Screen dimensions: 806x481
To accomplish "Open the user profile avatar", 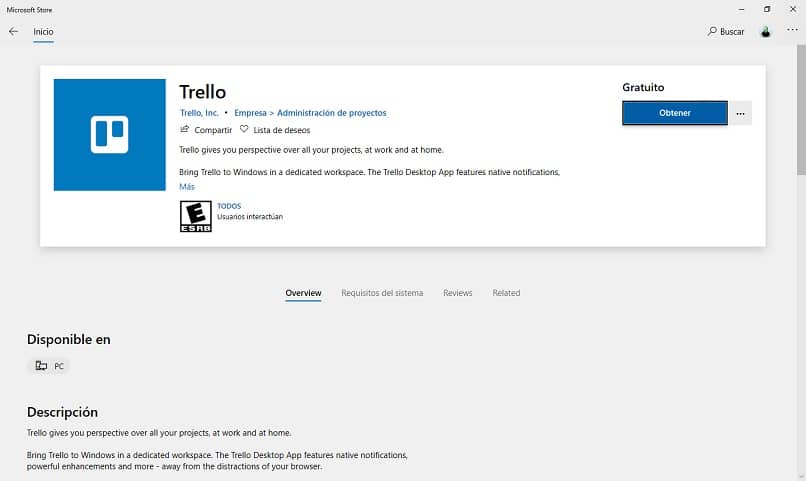I will (x=766, y=32).
